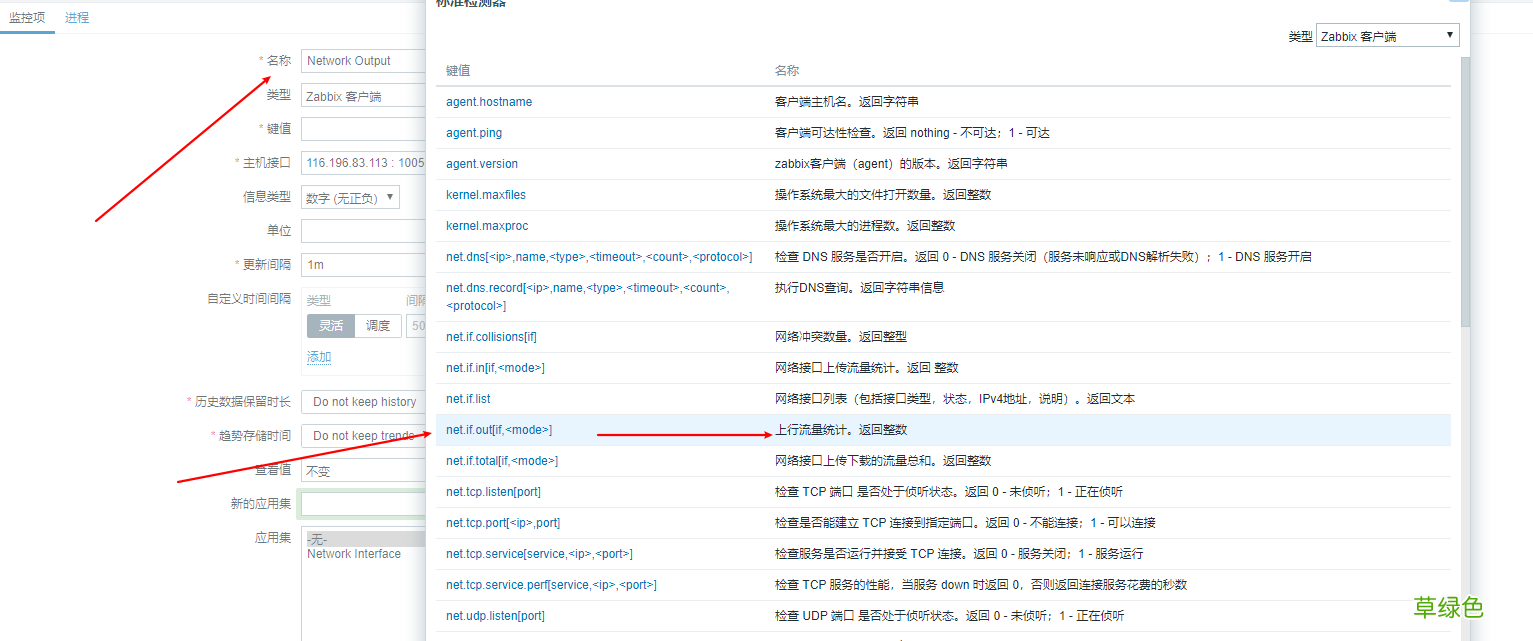Image resolution: width=1533 pixels, height=641 pixels.
Task: Select the net.if.out[if,<mode>] item key
Action: (500, 429)
